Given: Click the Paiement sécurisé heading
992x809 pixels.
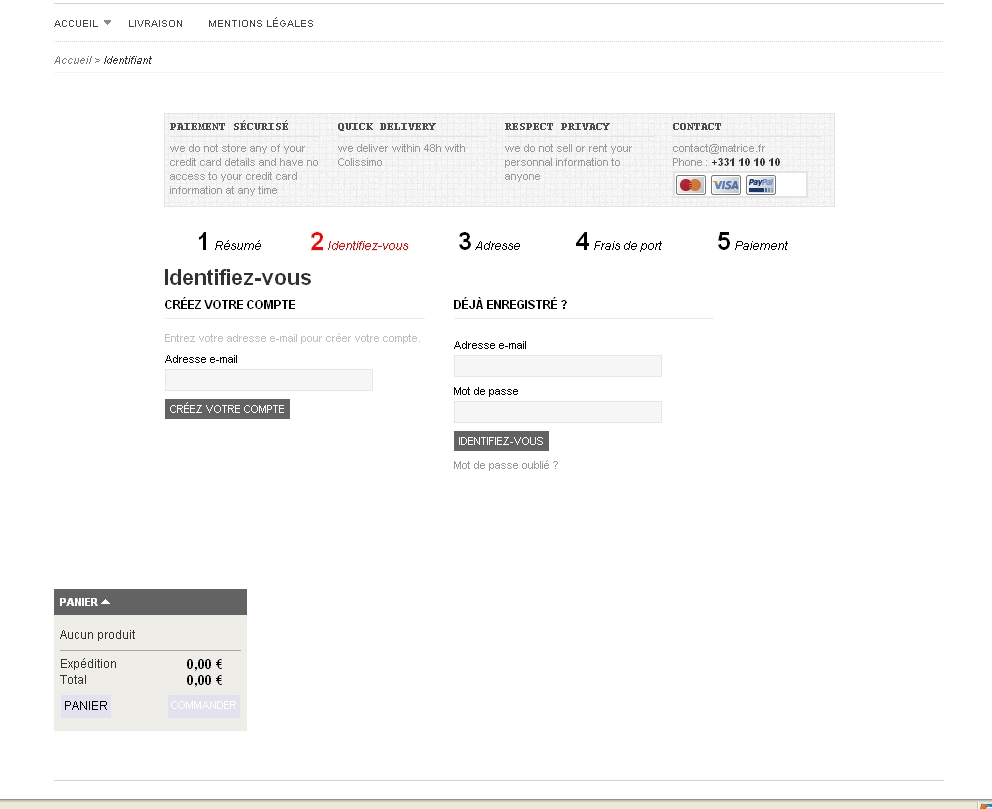Looking at the screenshot, I should [229, 127].
